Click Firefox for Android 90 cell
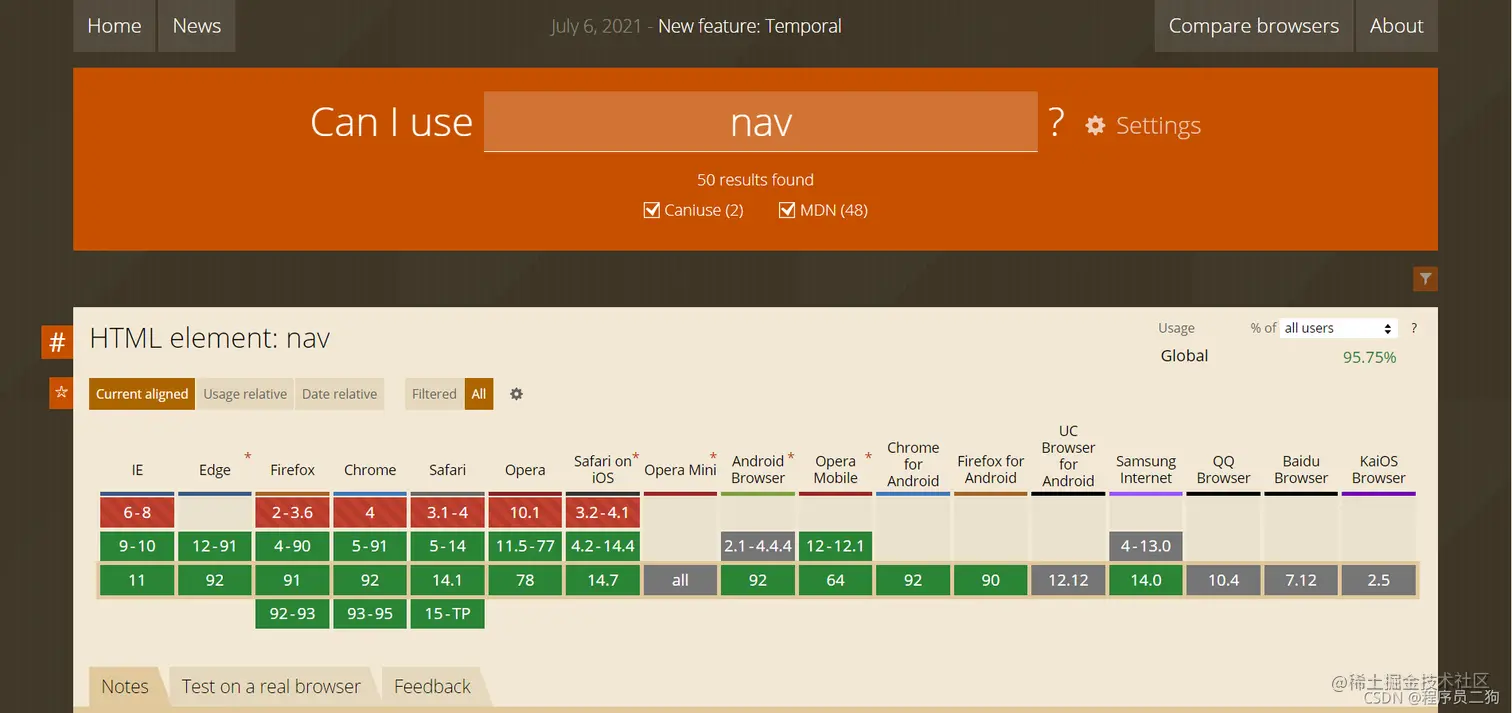Screen dimensions: 1512x713 (991, 580)
